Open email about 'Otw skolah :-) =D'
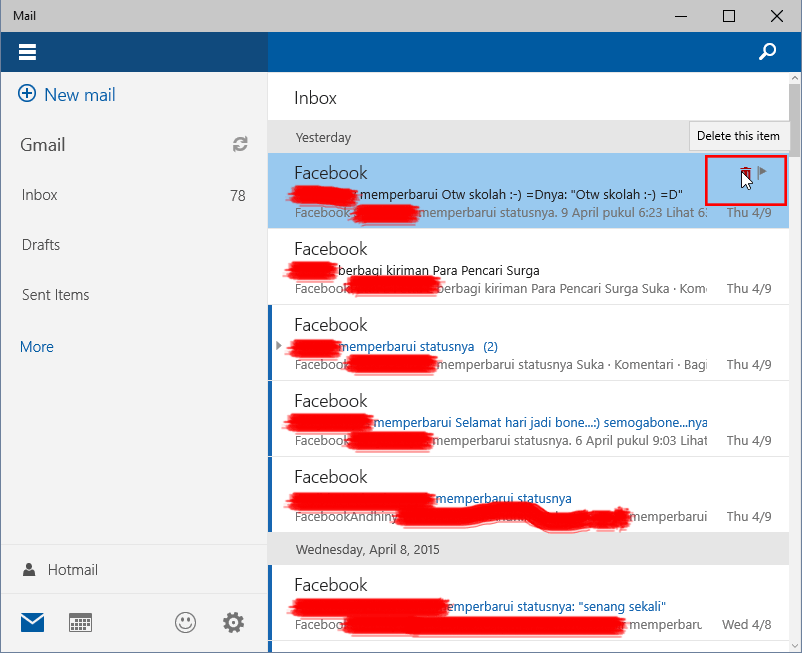Viewport: 802px width, 653px height. pos(528,190)
